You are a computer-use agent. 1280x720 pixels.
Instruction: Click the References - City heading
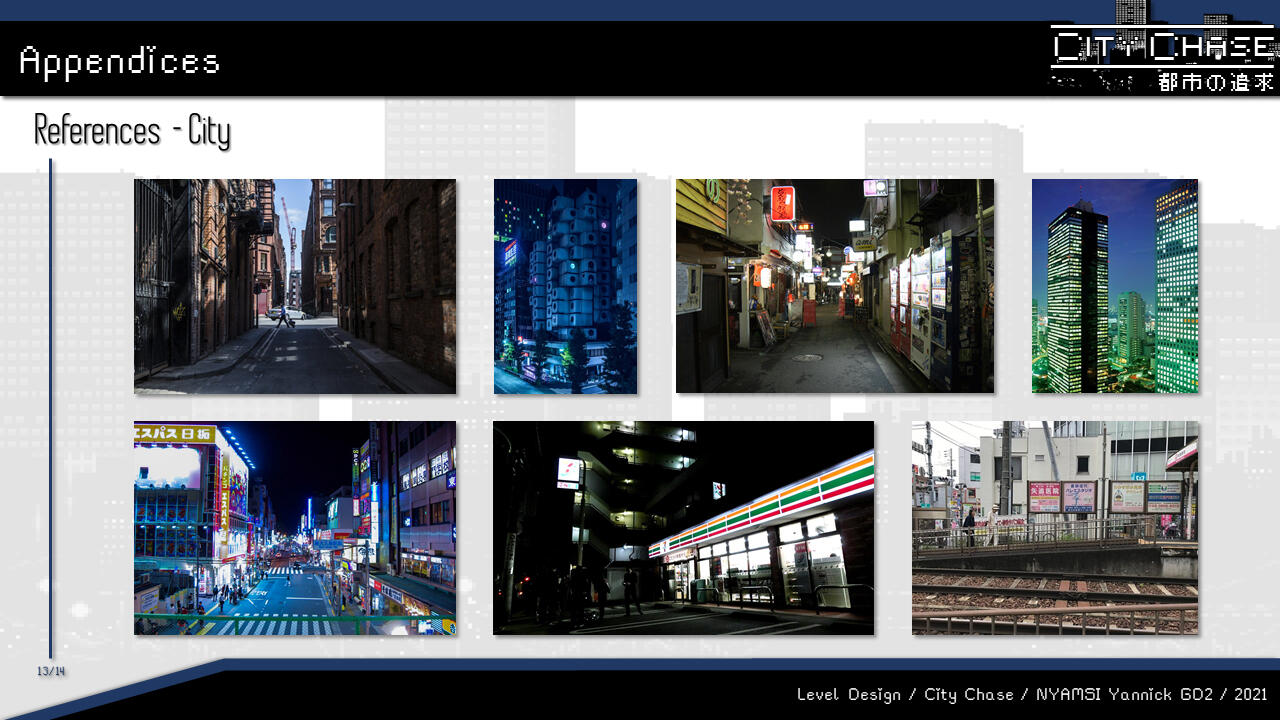click(x=132, y=131)
